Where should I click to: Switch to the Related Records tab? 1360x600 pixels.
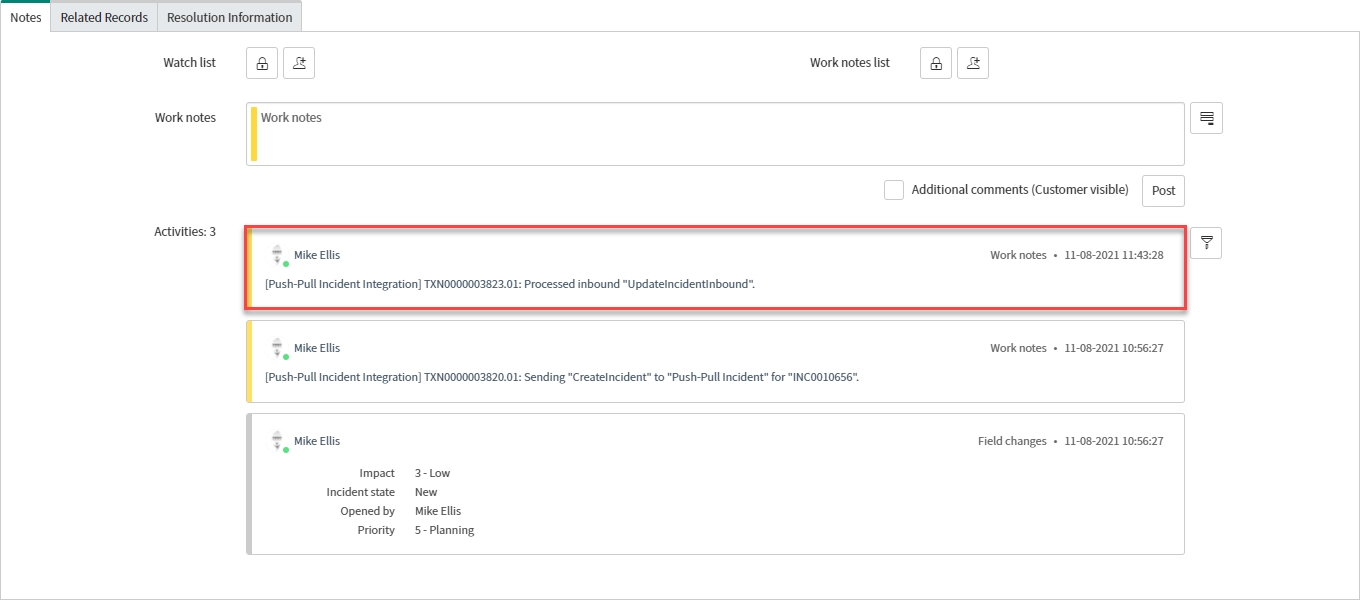point(104,17)
